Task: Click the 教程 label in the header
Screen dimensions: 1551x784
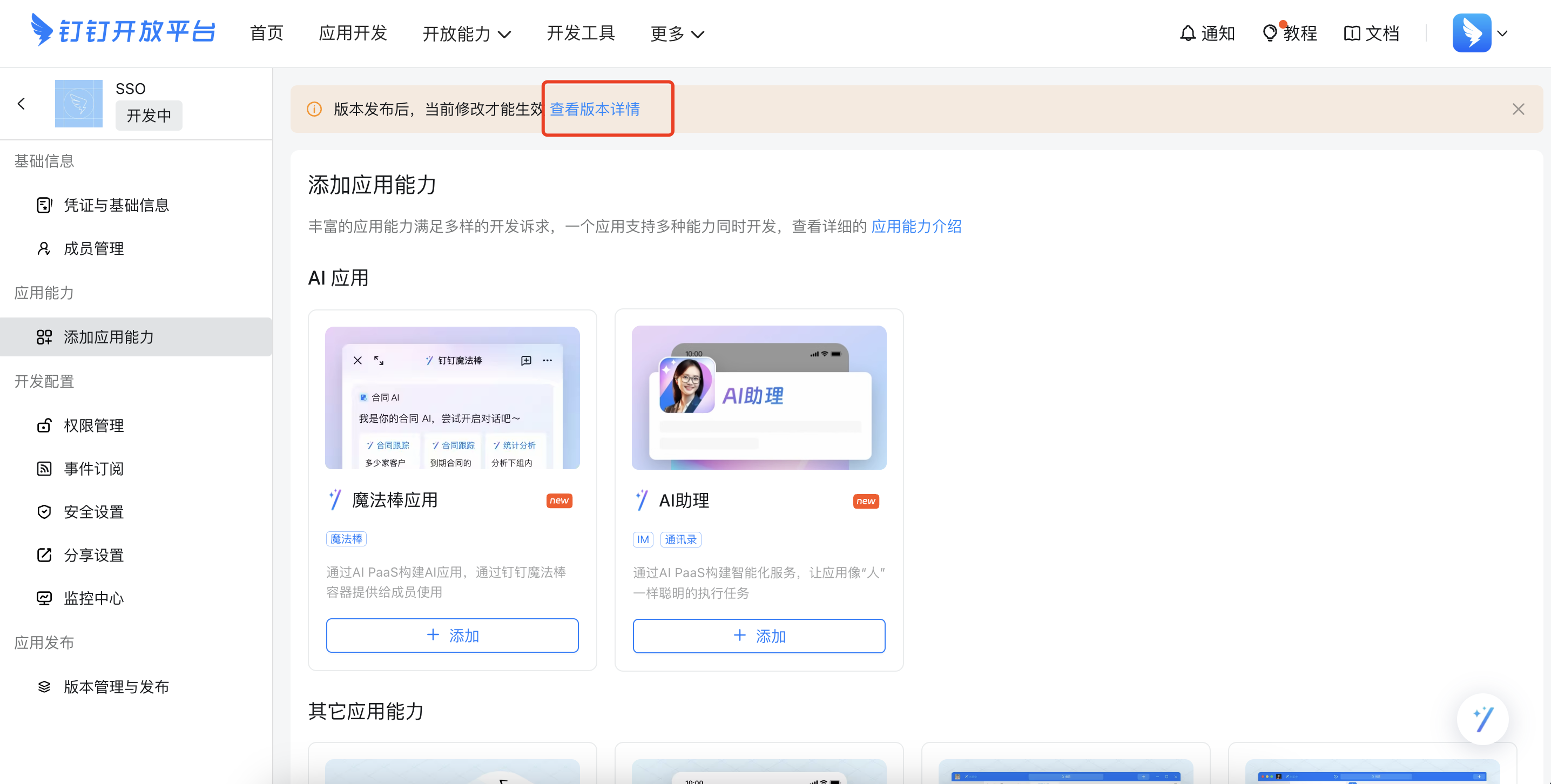Action: click(x=1300, y=33)
